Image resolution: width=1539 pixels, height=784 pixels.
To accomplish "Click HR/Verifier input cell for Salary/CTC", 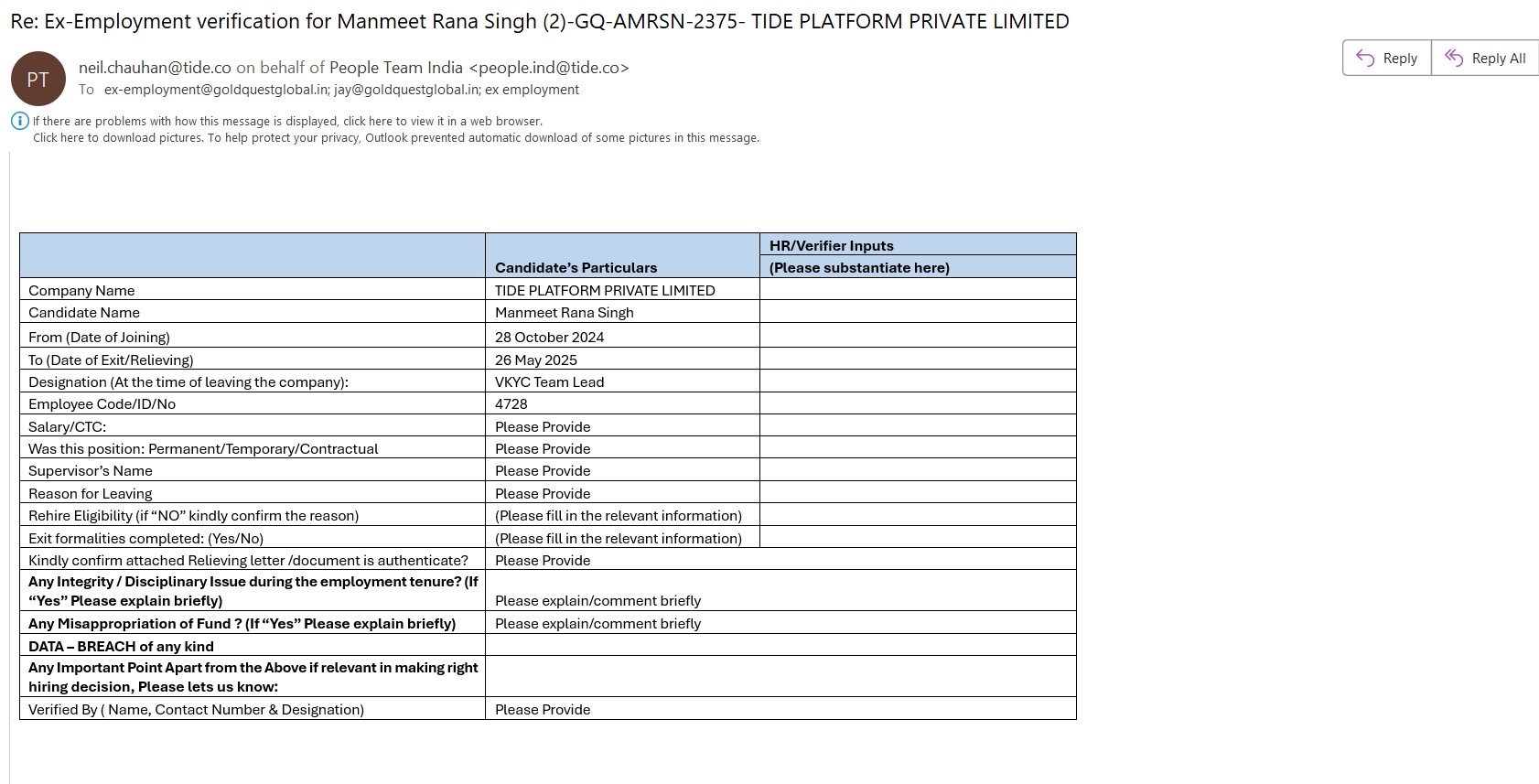I will point(917,426).
